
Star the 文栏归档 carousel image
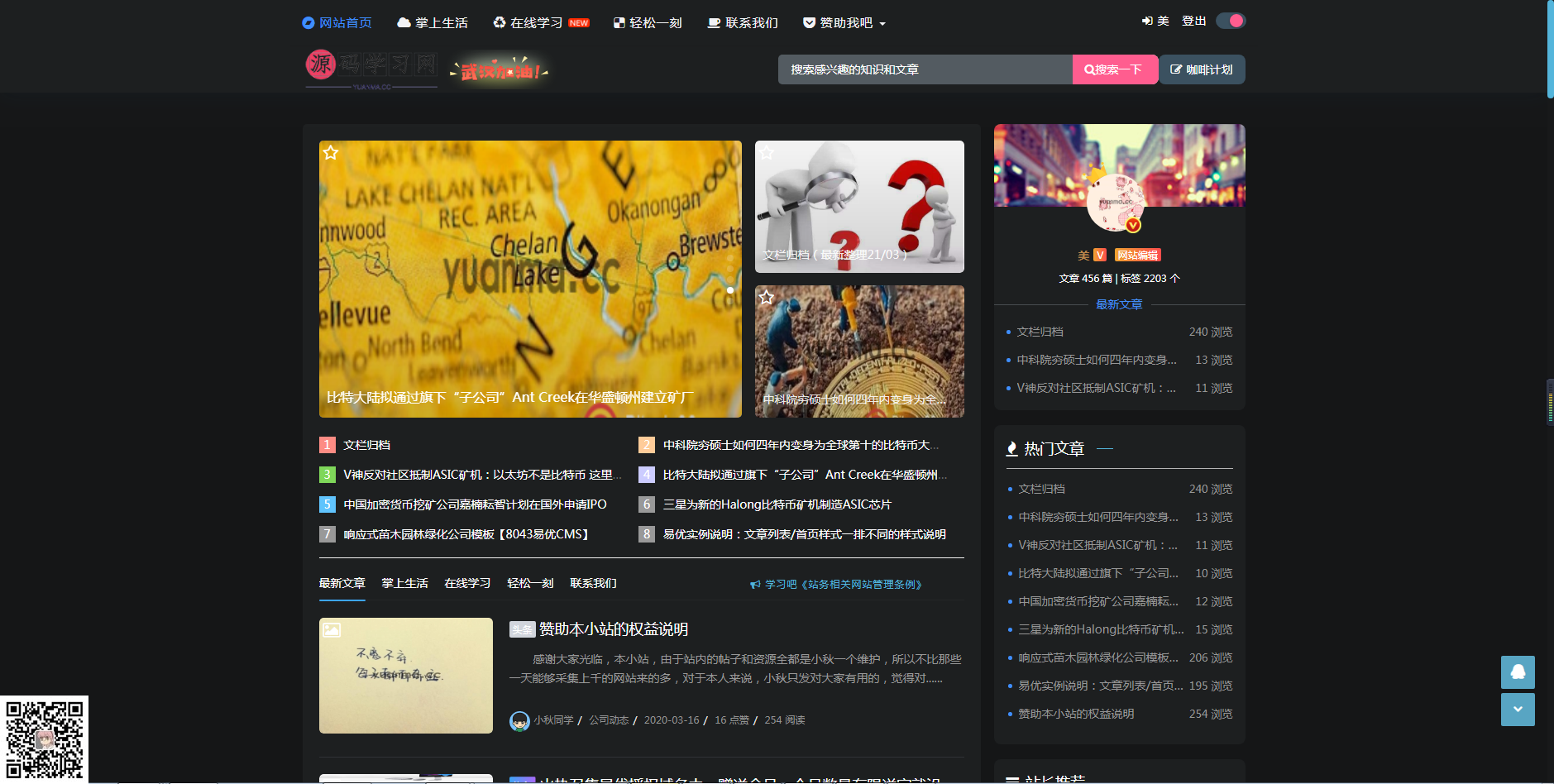pyautogui.click(x=767, y=152)
